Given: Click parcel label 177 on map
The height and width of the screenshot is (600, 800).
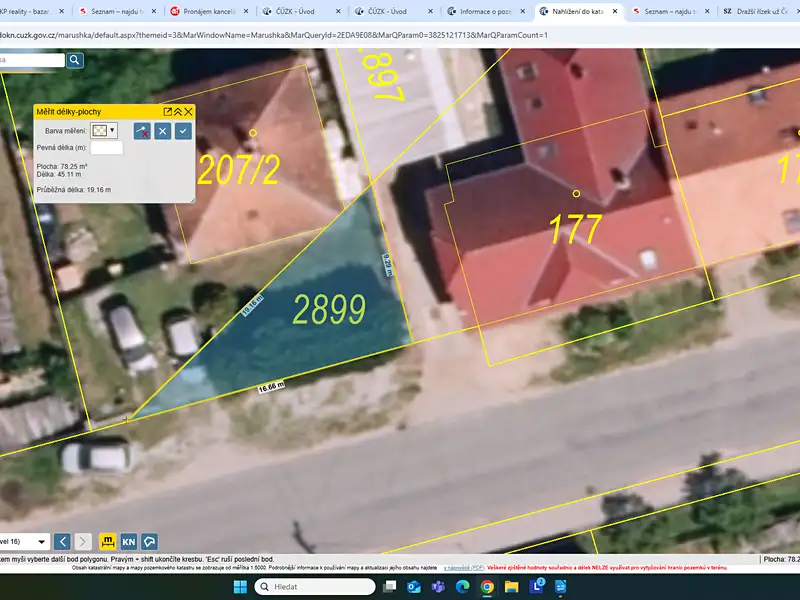Looking at the screenshot, I should (x=576, y=229).
